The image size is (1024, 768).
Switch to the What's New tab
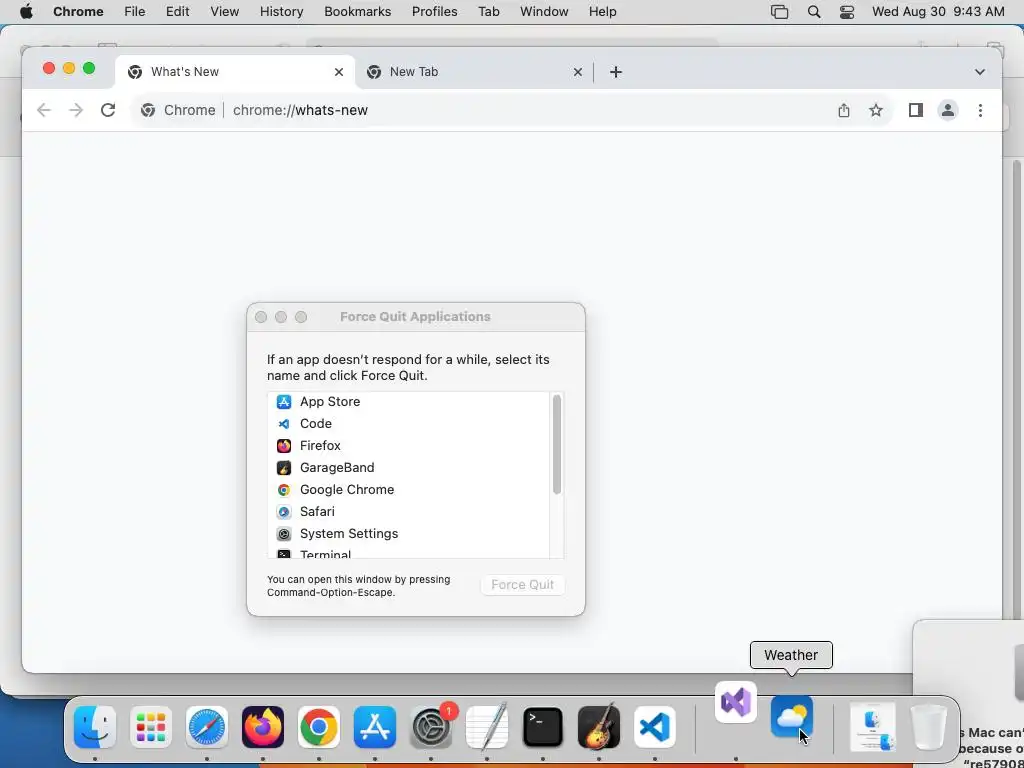pyautogui.click(x=235, y=72)
